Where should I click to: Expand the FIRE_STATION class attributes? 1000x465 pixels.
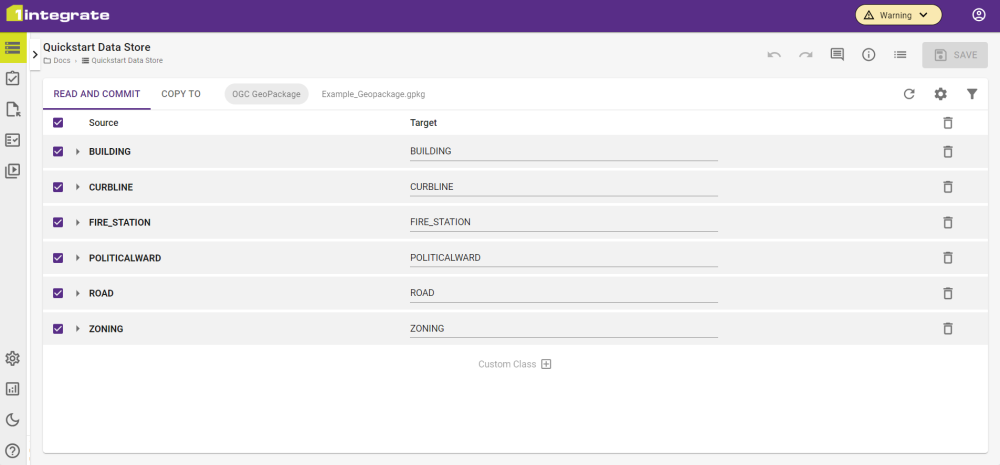[78, 222]
